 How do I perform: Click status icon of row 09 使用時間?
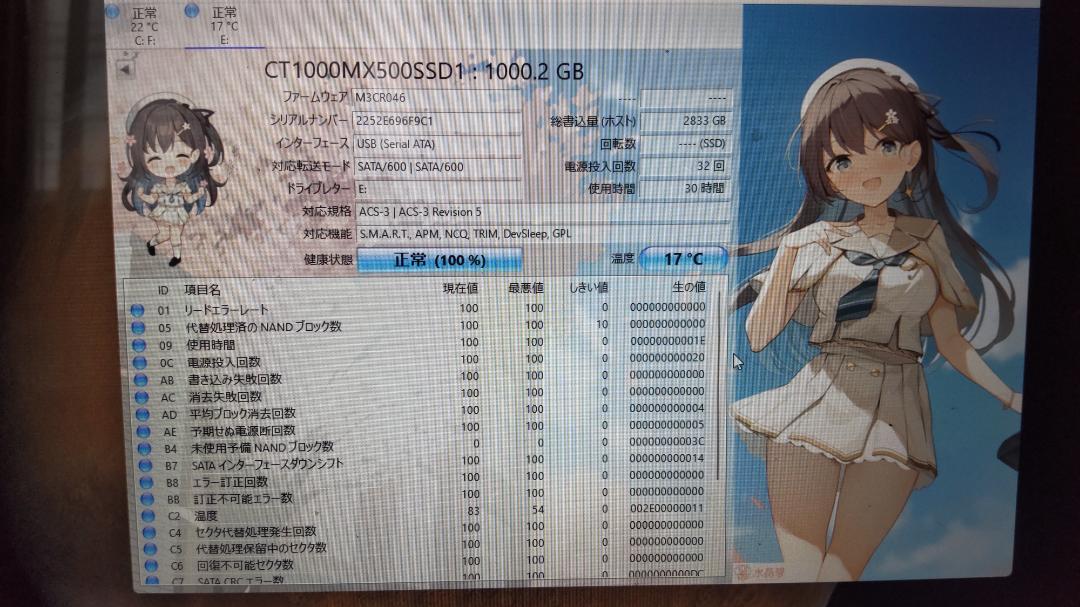coord(138,345)
